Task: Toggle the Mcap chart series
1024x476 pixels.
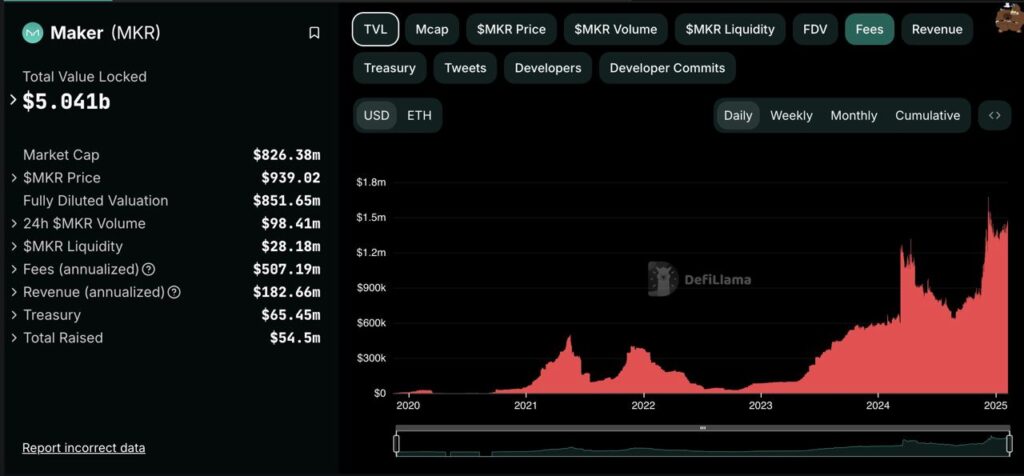Action: pos(432,29)
